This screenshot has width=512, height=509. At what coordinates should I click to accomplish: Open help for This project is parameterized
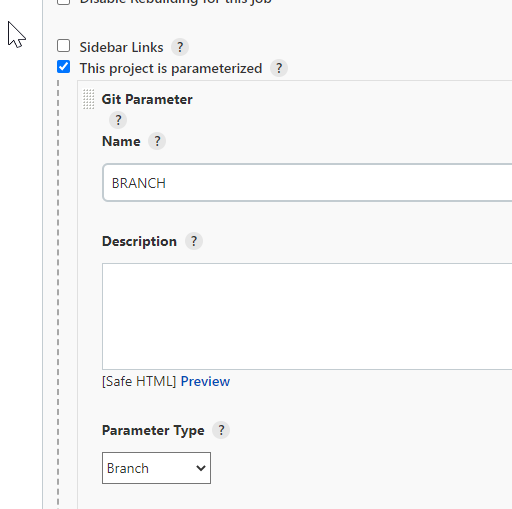click(x=279, y=68)
